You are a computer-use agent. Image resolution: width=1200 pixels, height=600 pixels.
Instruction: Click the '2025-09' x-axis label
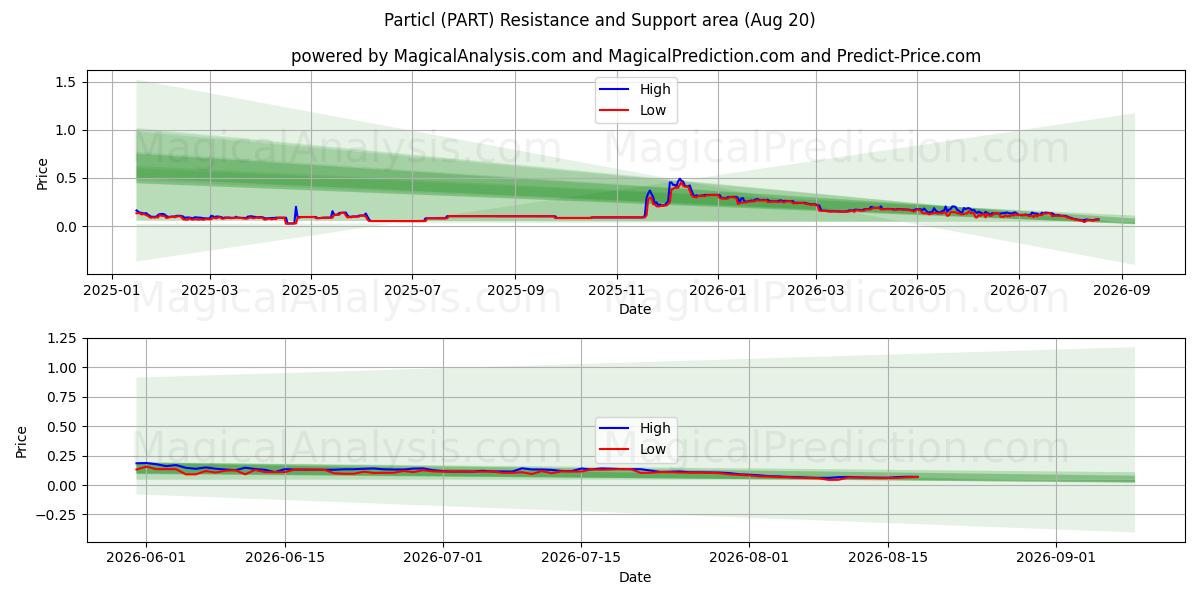click(515, 290)
